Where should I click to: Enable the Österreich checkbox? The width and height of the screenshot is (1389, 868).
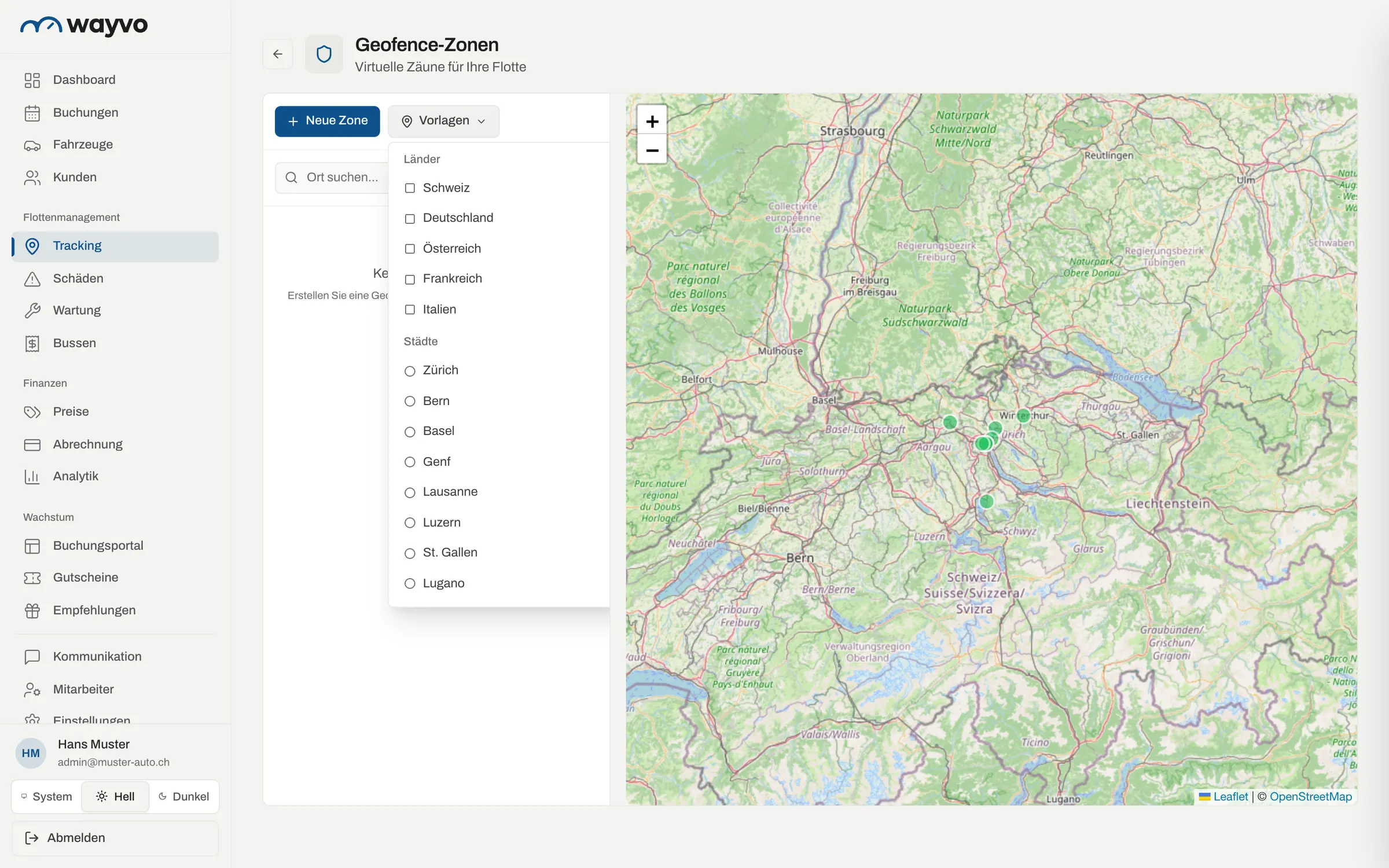coord(410,249)
